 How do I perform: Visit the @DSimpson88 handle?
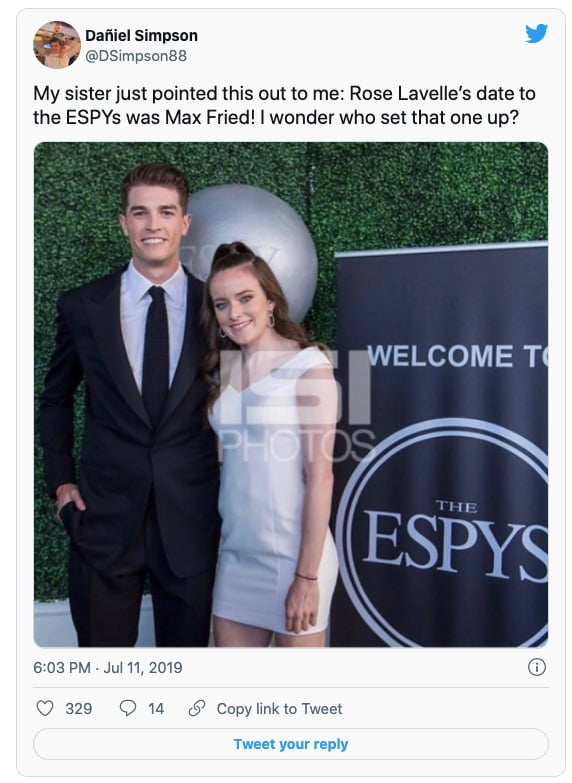pyautogui.click(x=136, y=56)
